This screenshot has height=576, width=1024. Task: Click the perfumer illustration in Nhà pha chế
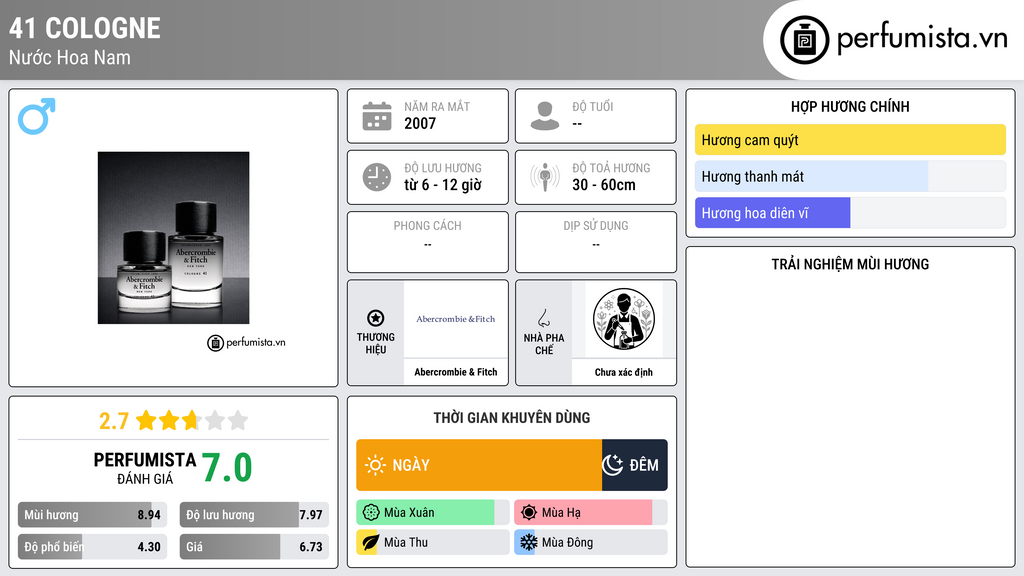pos(624,319)
